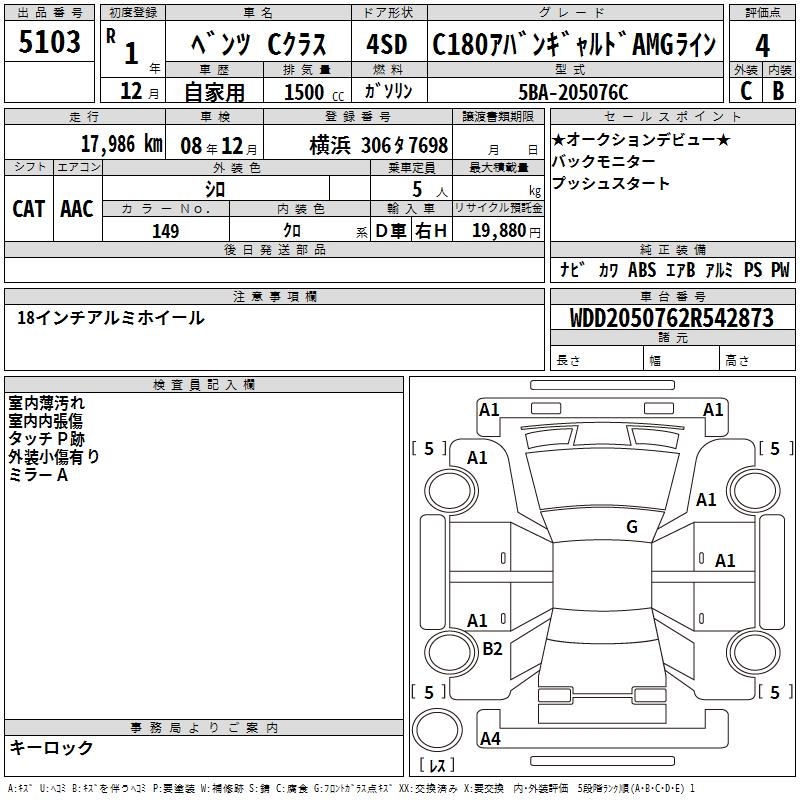Screen dimensions: 800x800
Task: Click the D車 import indicator
Action: (x=391, y=231)
